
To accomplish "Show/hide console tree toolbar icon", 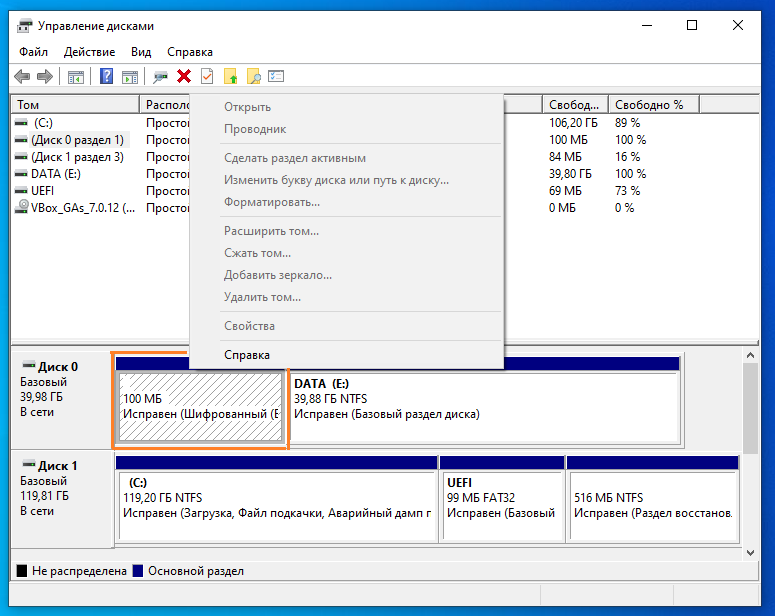I will pyautogui.click(x=76, y=77).
